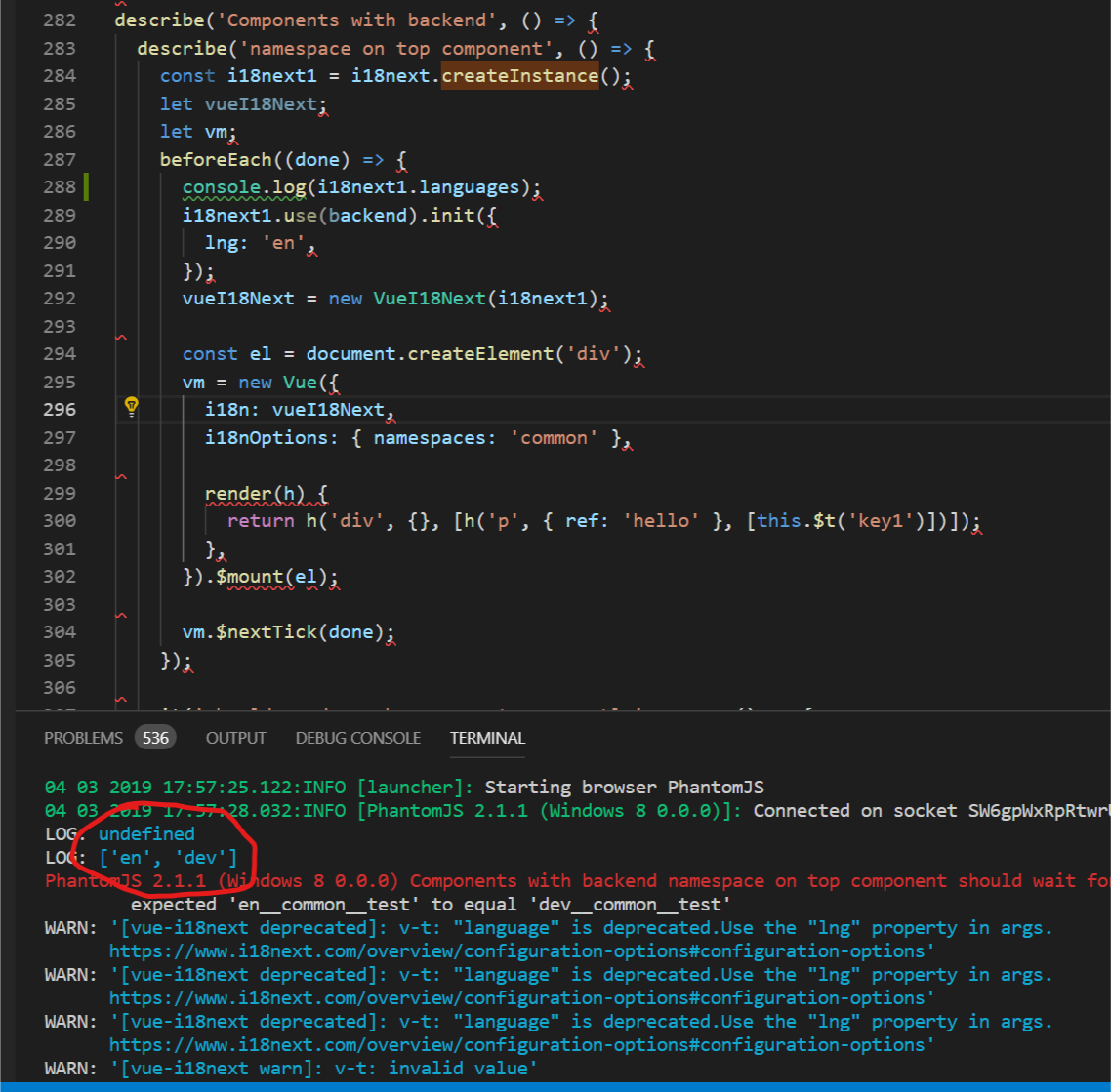Click ['en', 'dev'] LOG output
The image size is (1111, 1092).
tap(168, 858)
